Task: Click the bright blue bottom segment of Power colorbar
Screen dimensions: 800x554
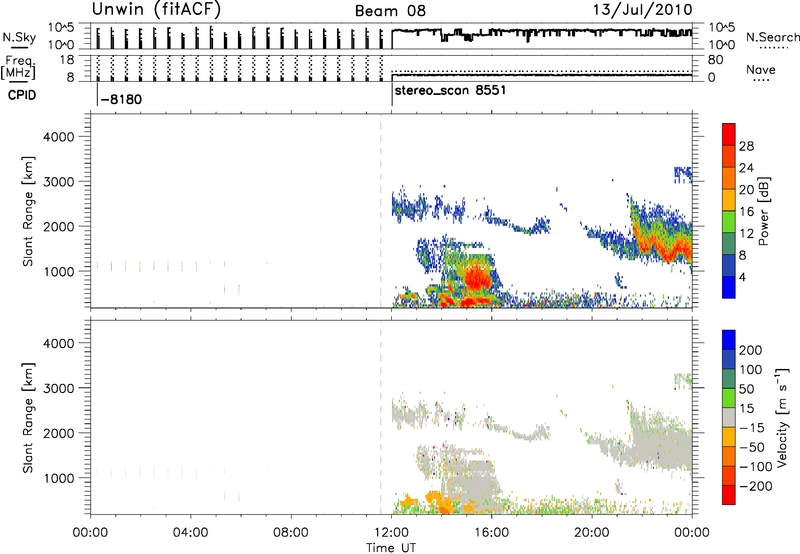Action: click(729, 287)
